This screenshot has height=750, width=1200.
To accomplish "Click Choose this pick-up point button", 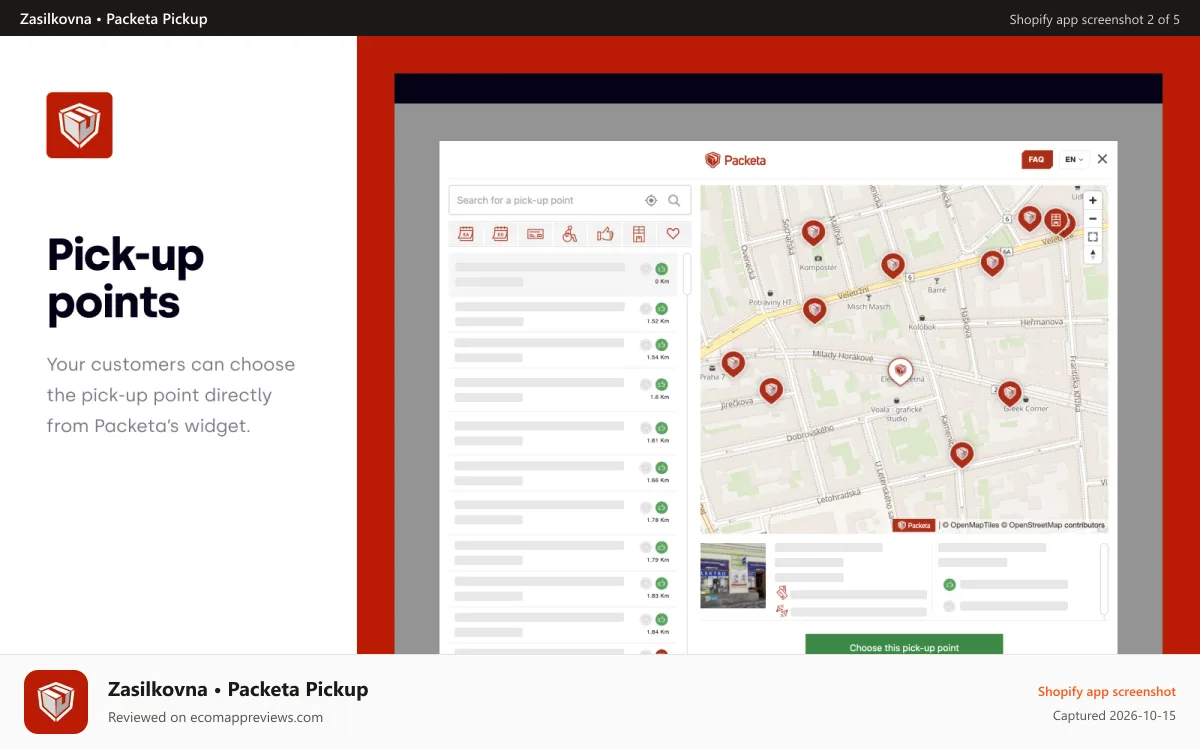I will click(904, 645).
